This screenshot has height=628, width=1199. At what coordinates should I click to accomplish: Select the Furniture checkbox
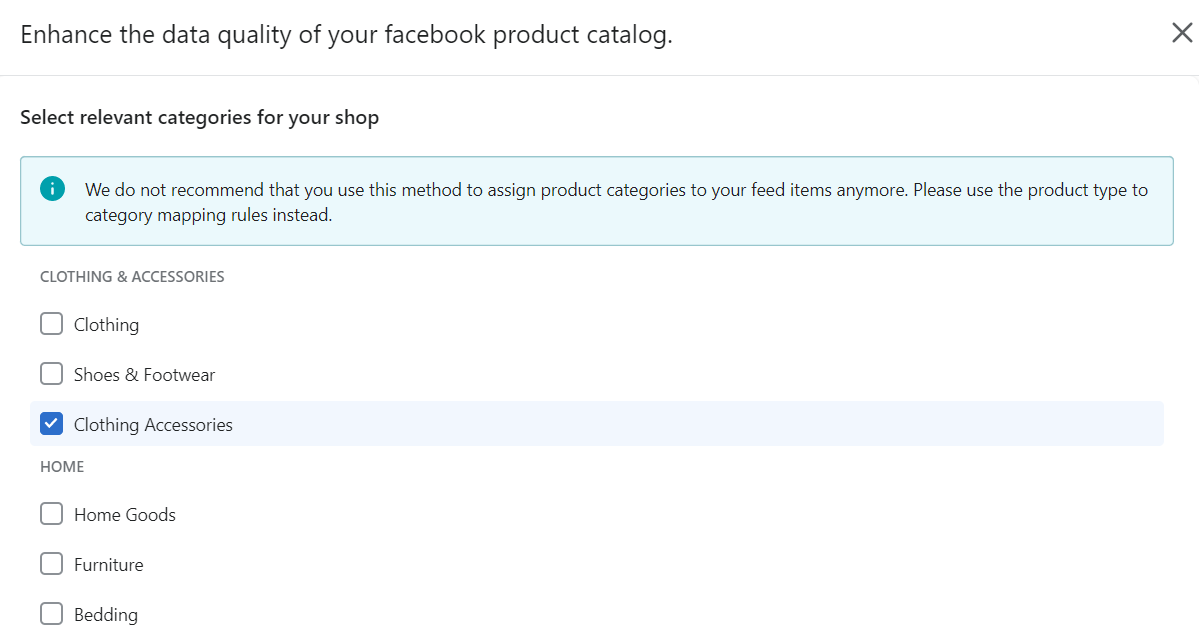coord(51,564)
